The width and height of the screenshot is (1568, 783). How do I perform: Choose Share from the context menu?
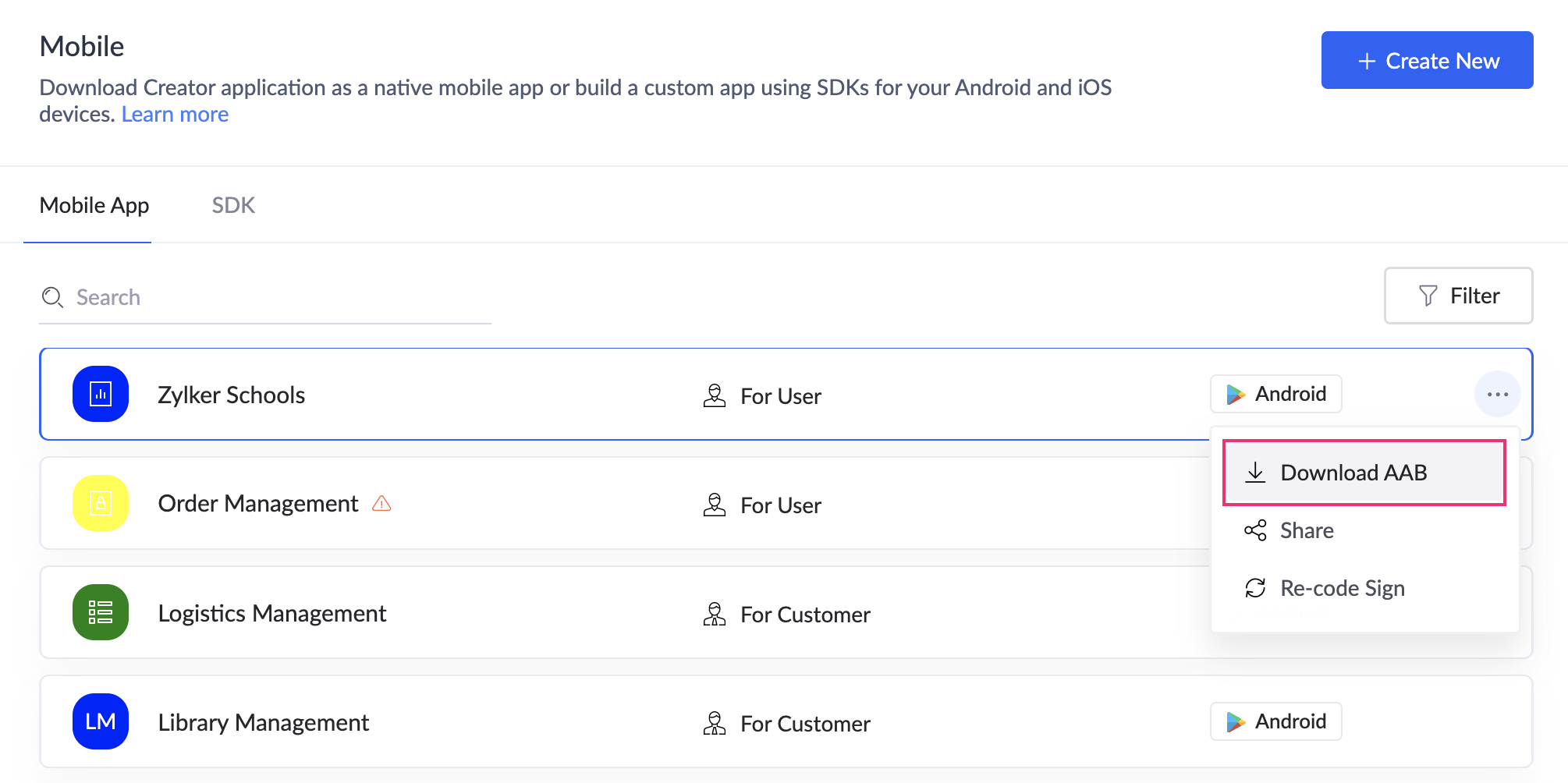(1306, 530)
